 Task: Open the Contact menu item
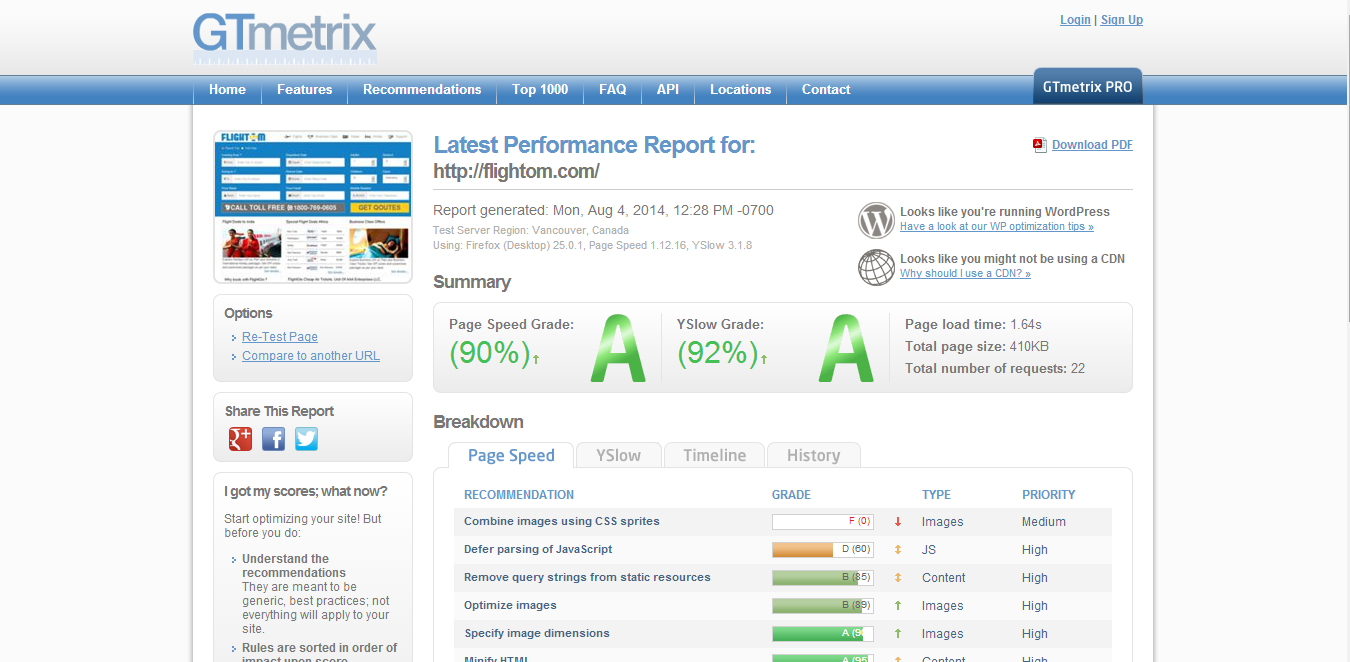(826, 90)
